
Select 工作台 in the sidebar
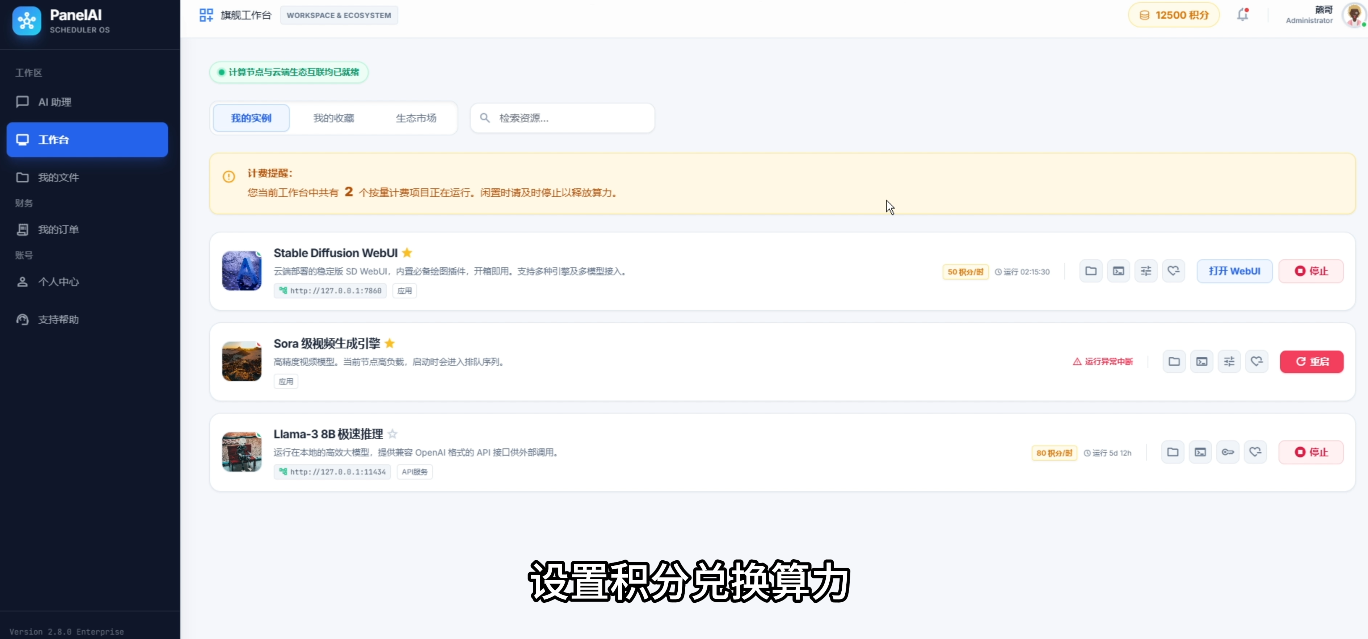coord(87,140)
